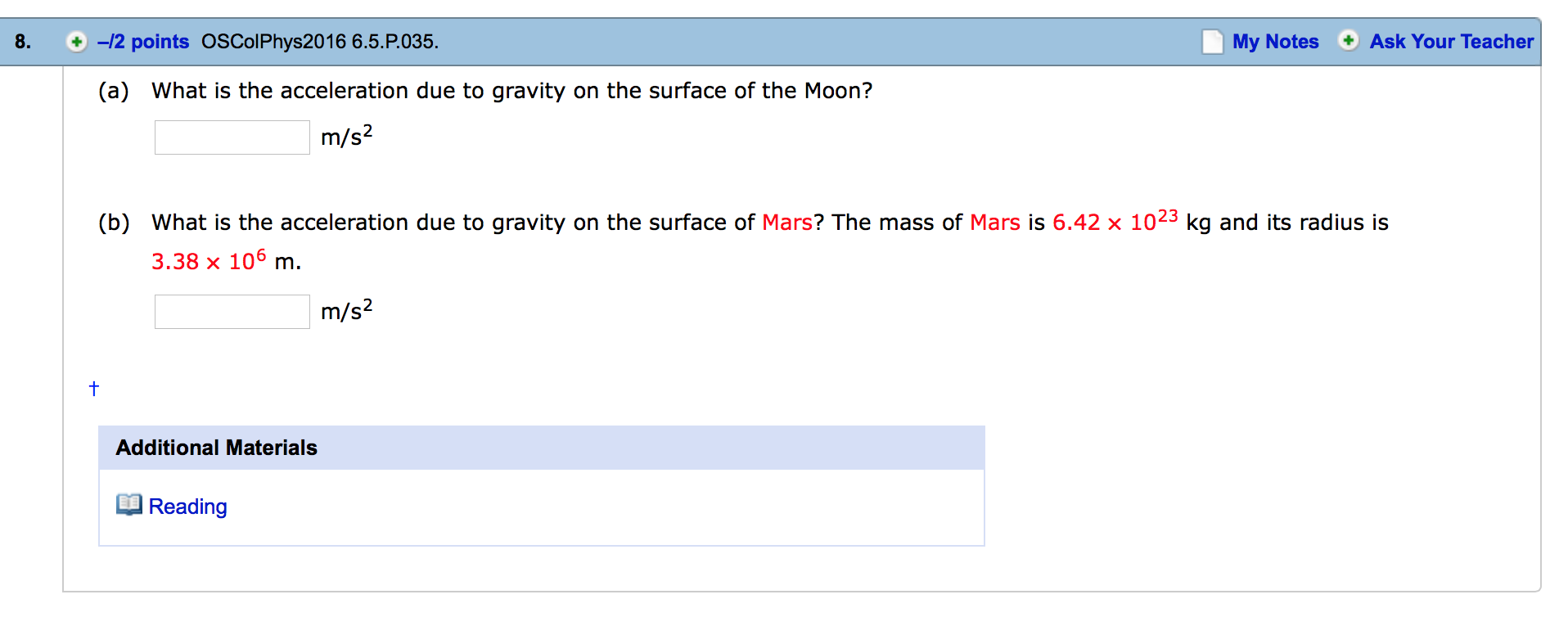
Task: Click red Mars in "surface of Mars"
Action: (786, 223)
